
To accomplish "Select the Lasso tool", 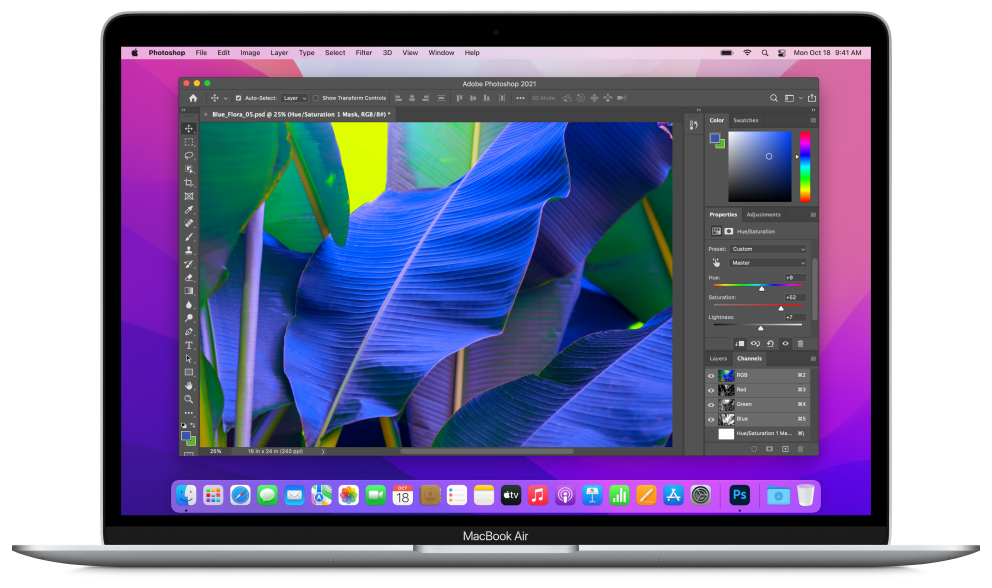I will 189,155.
